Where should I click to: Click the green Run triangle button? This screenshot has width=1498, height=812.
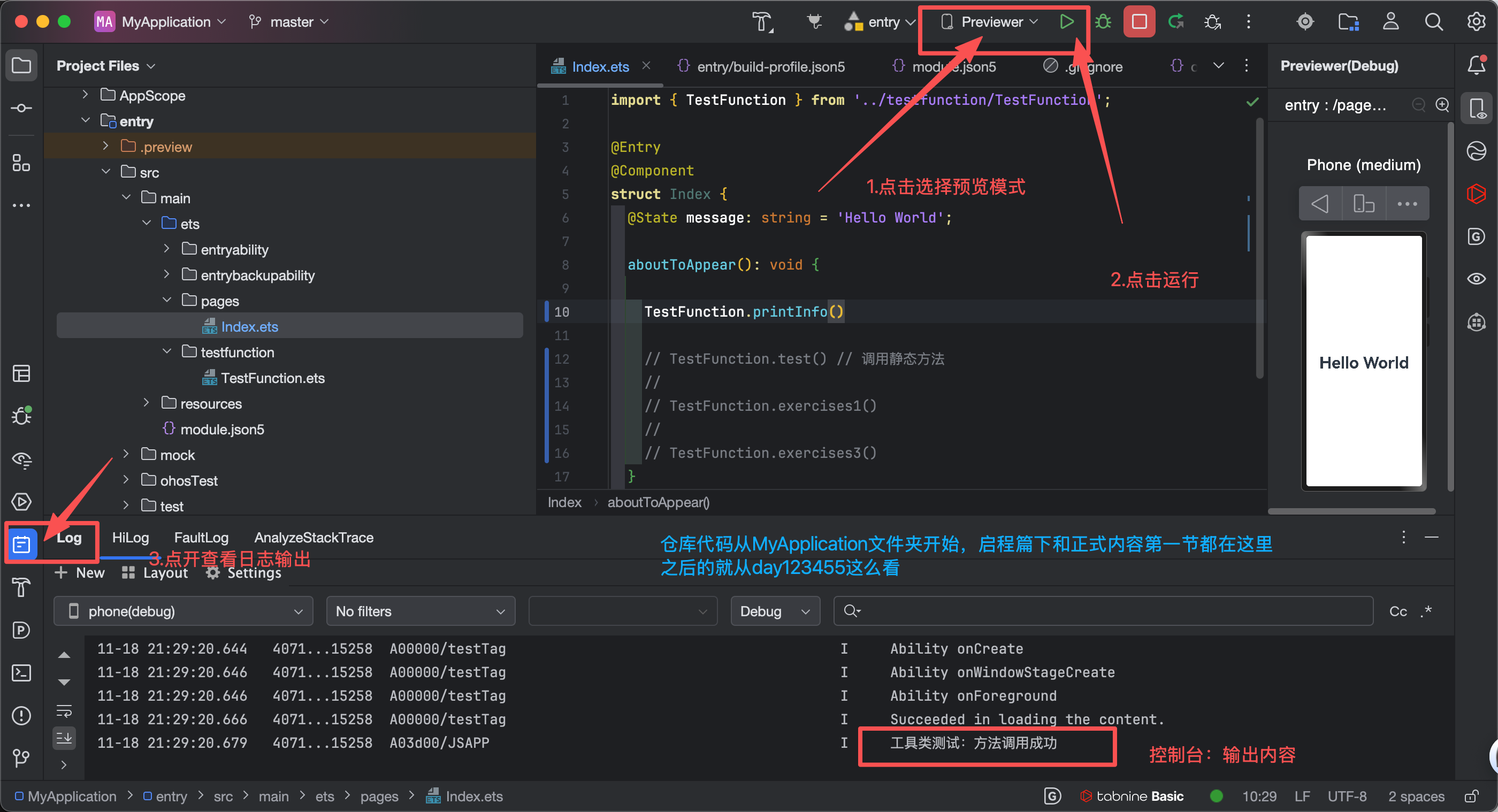(x=1066, y=22)
